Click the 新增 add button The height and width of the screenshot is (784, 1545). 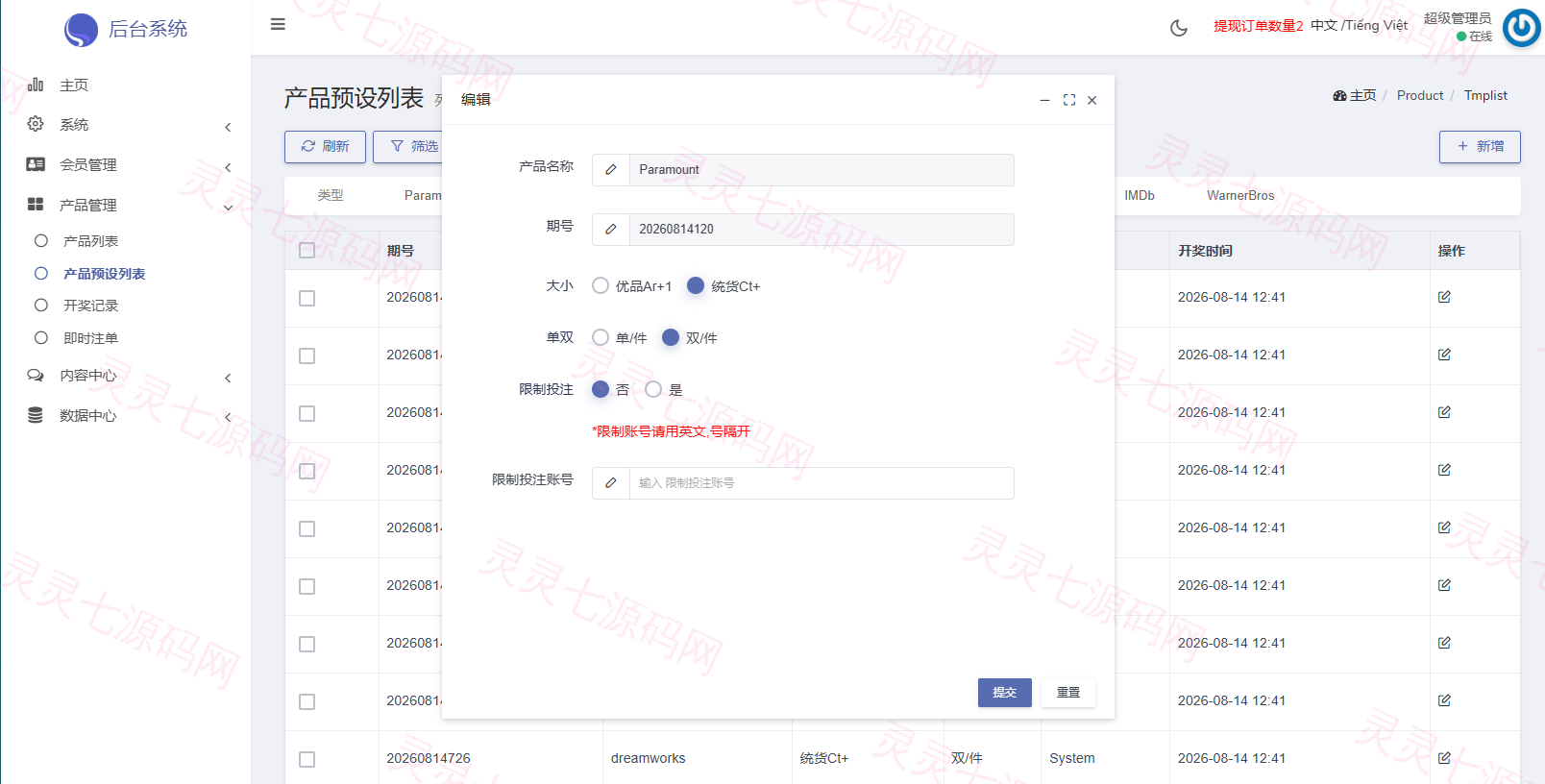(x=1480, y=146)
